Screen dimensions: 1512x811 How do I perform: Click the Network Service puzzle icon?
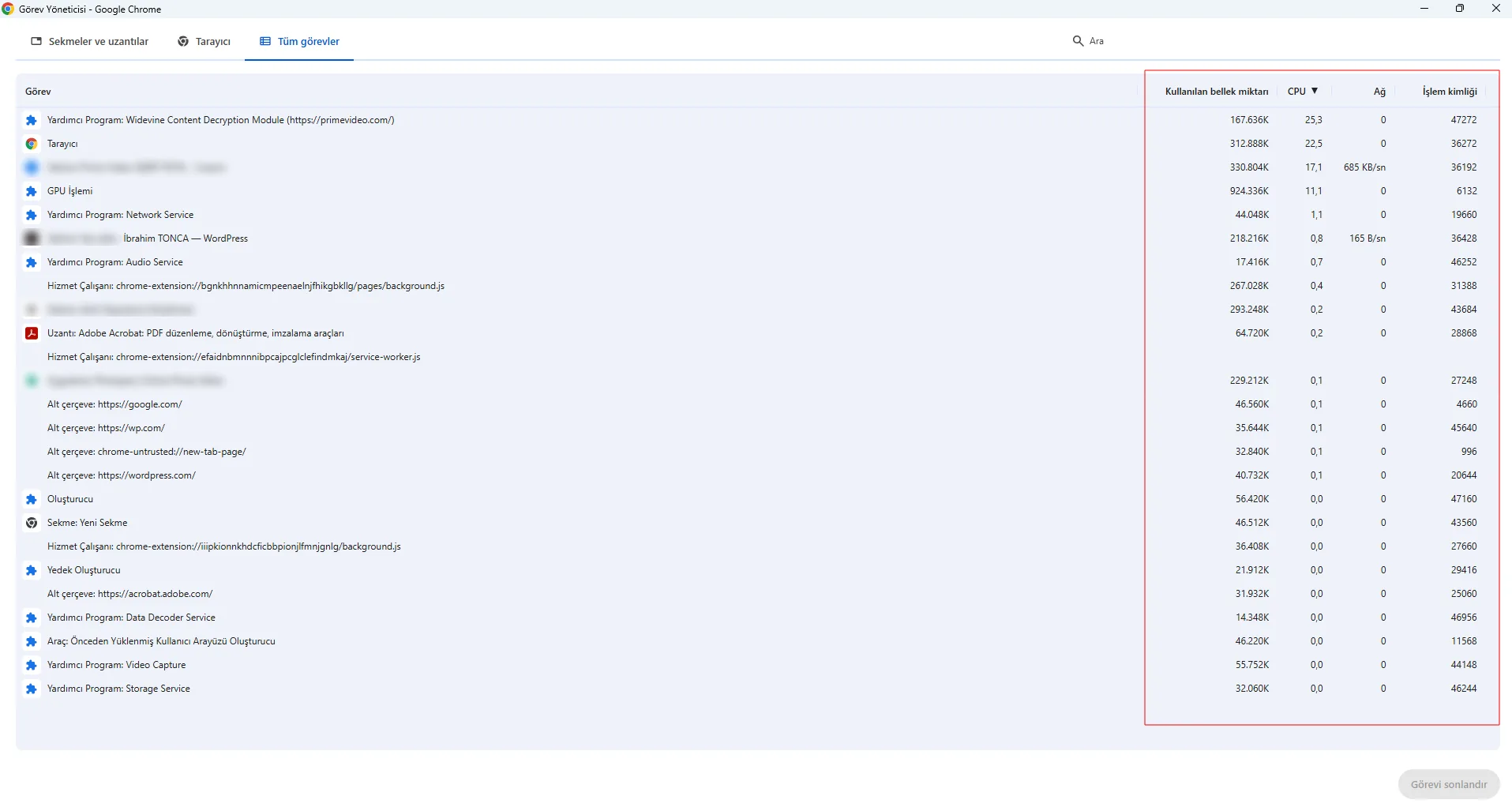(x=32, y=215)
